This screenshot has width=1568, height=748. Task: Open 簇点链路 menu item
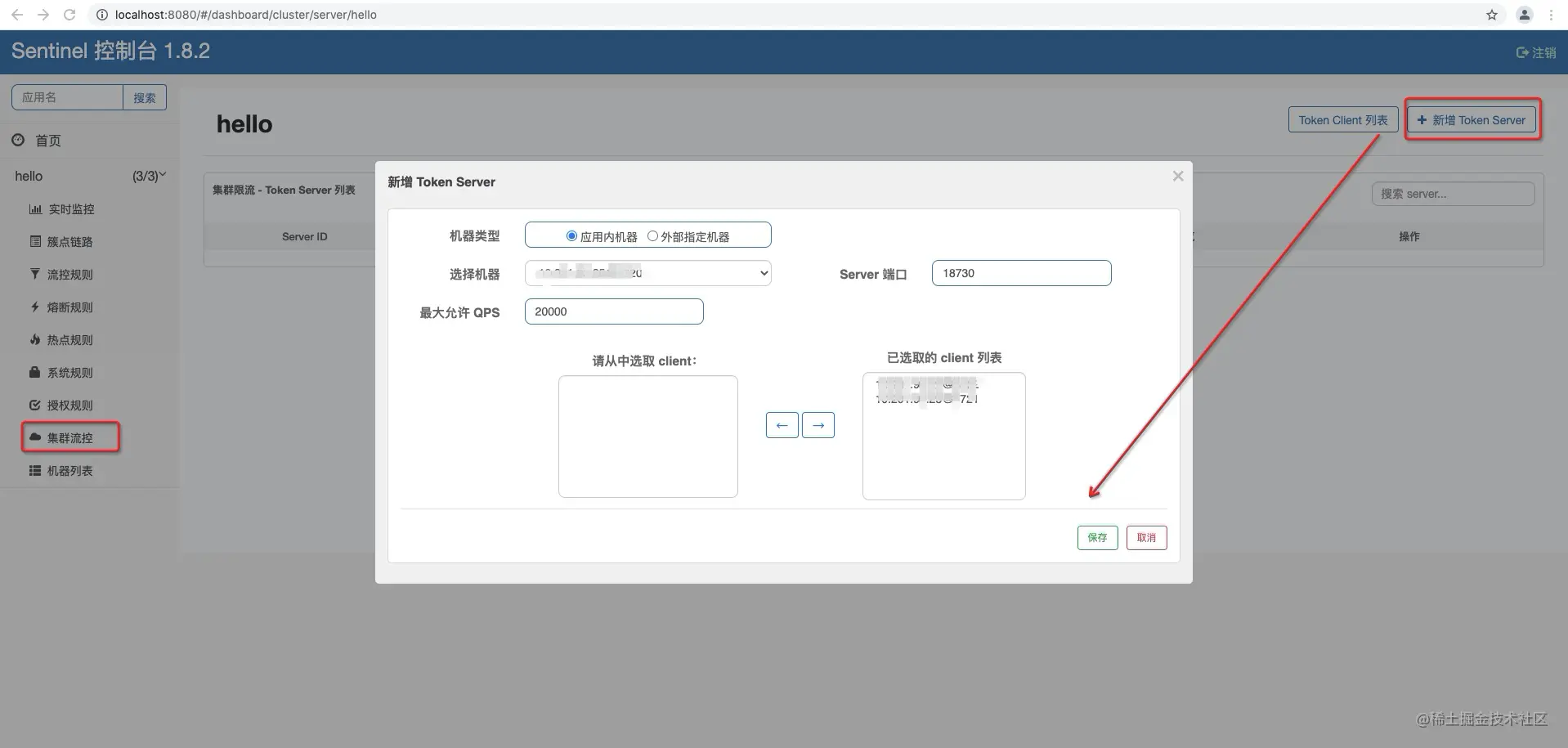[61, 242]
